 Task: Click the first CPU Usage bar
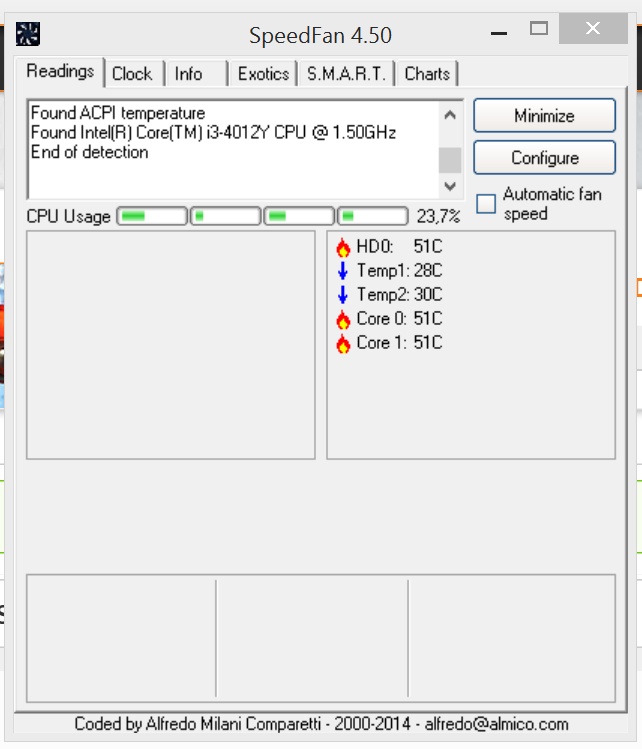[x=152, y=216]
